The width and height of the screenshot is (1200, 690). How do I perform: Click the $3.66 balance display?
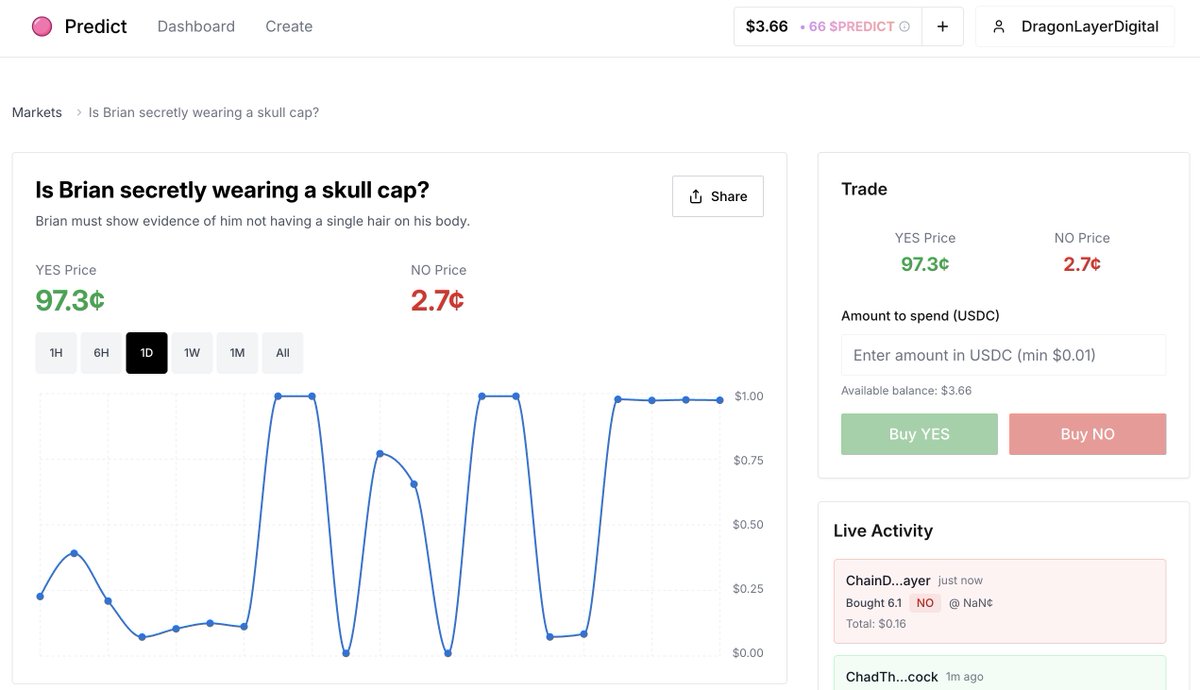pos(766,27)
